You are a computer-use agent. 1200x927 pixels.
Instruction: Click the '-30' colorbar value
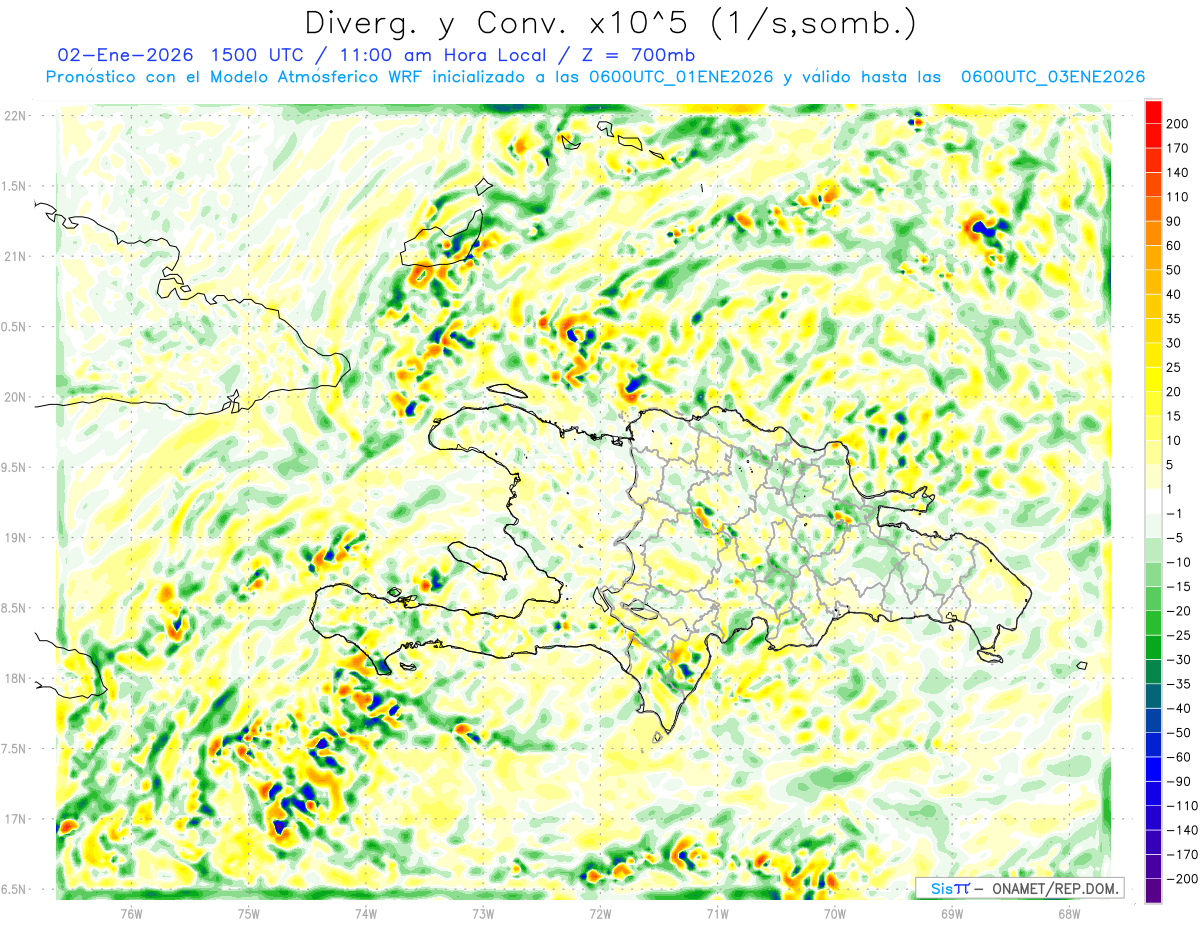click(1180, 660)
